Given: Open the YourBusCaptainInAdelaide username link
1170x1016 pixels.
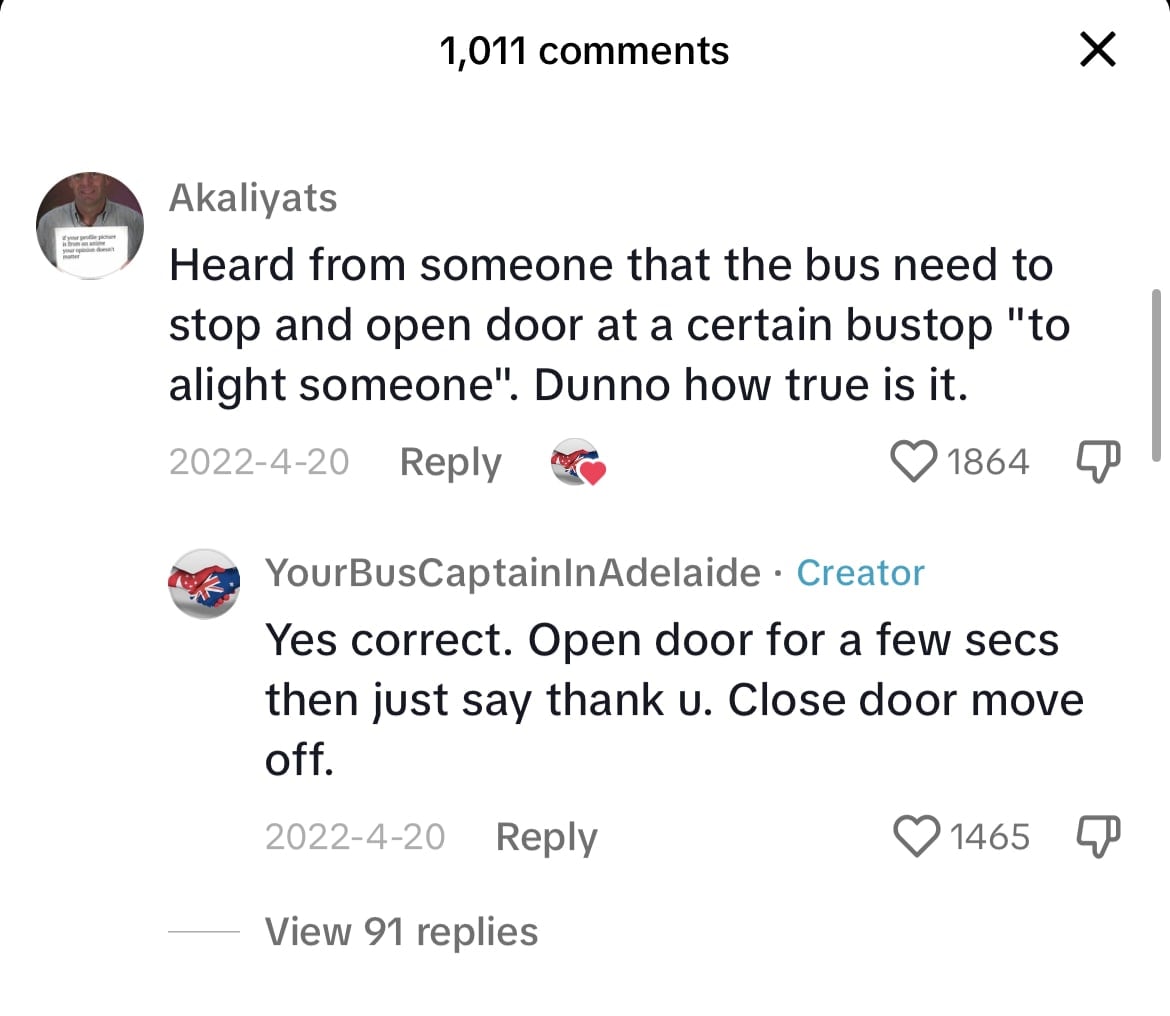Looking at the screenshot, I should (x=512, y=573).
